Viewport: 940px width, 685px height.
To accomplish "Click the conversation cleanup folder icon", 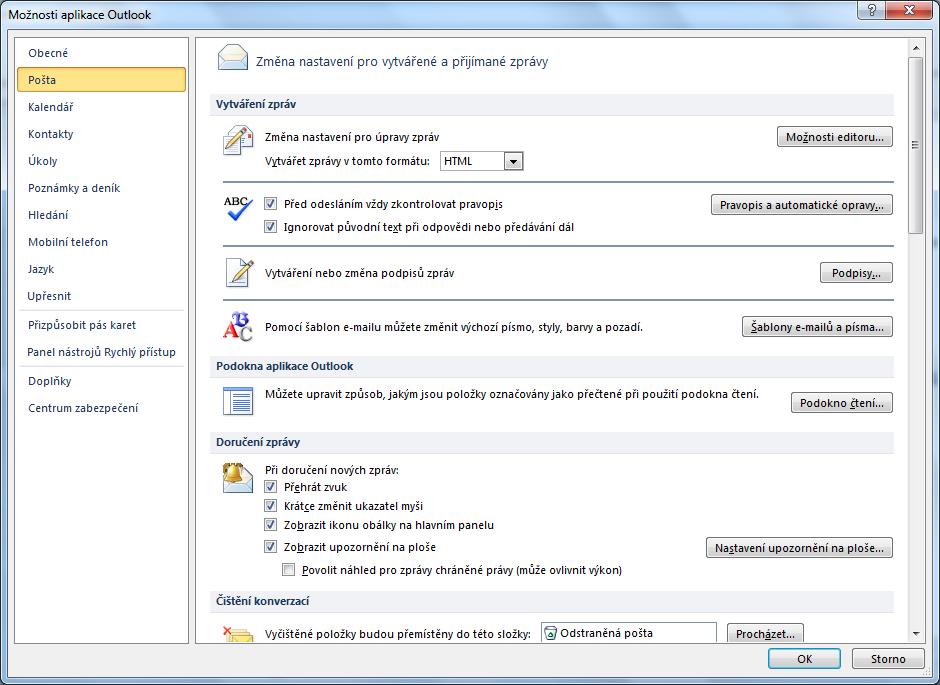I will 238,634.
